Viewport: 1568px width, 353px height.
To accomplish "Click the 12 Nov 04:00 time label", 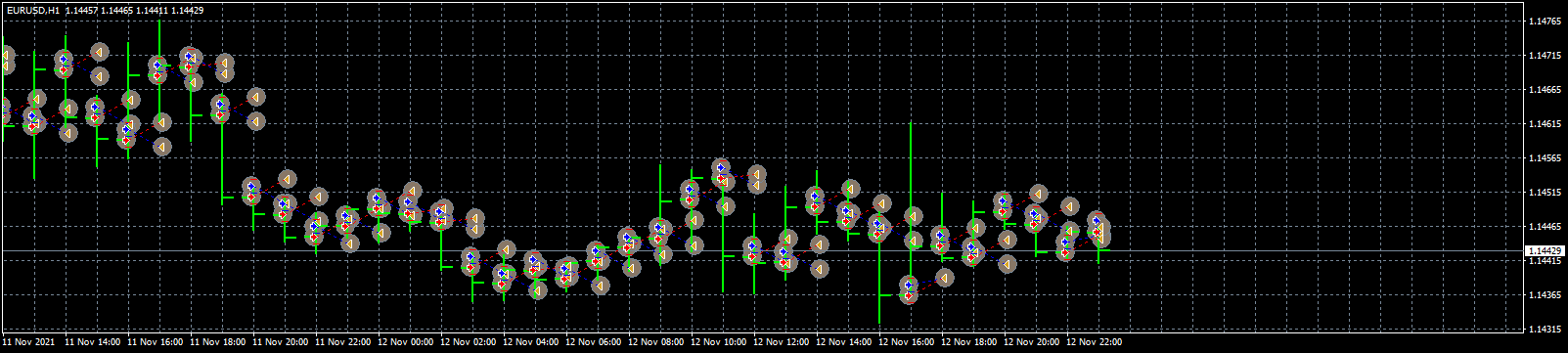I will point(531,343).
